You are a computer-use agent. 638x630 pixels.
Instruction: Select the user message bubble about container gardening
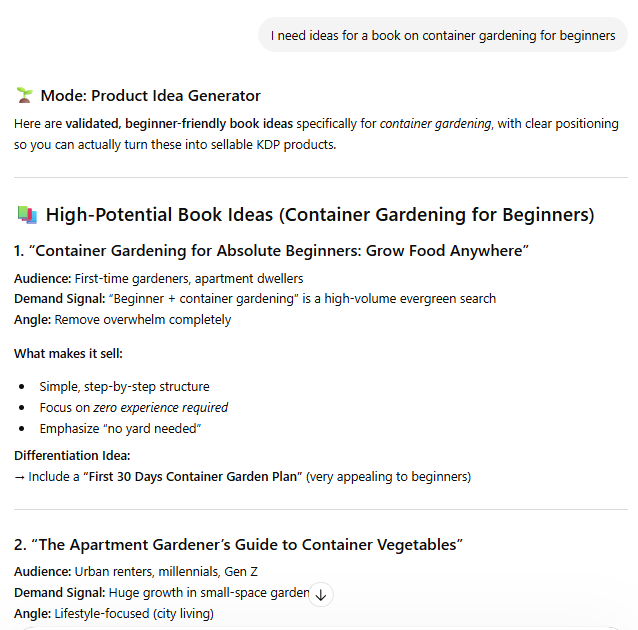[443, 35]
